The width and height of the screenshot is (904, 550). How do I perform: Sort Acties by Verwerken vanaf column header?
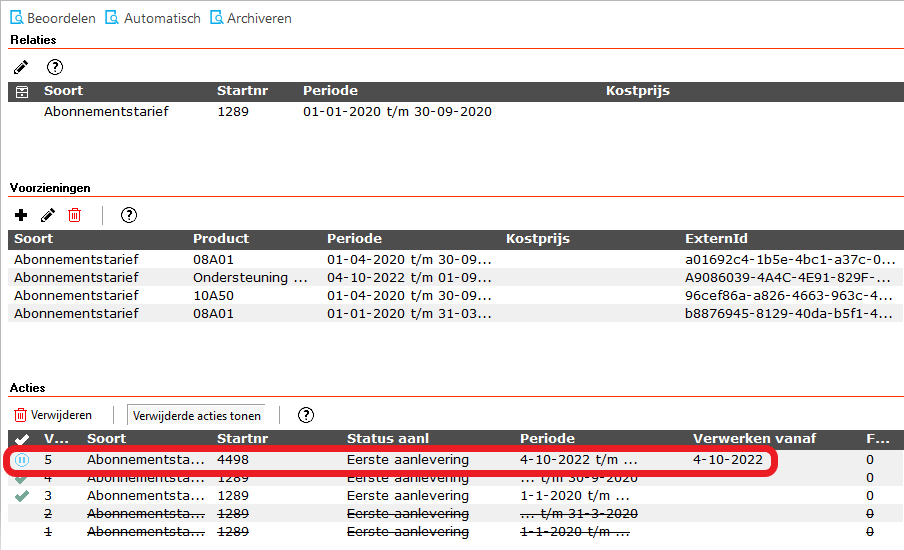pos(754,439)
